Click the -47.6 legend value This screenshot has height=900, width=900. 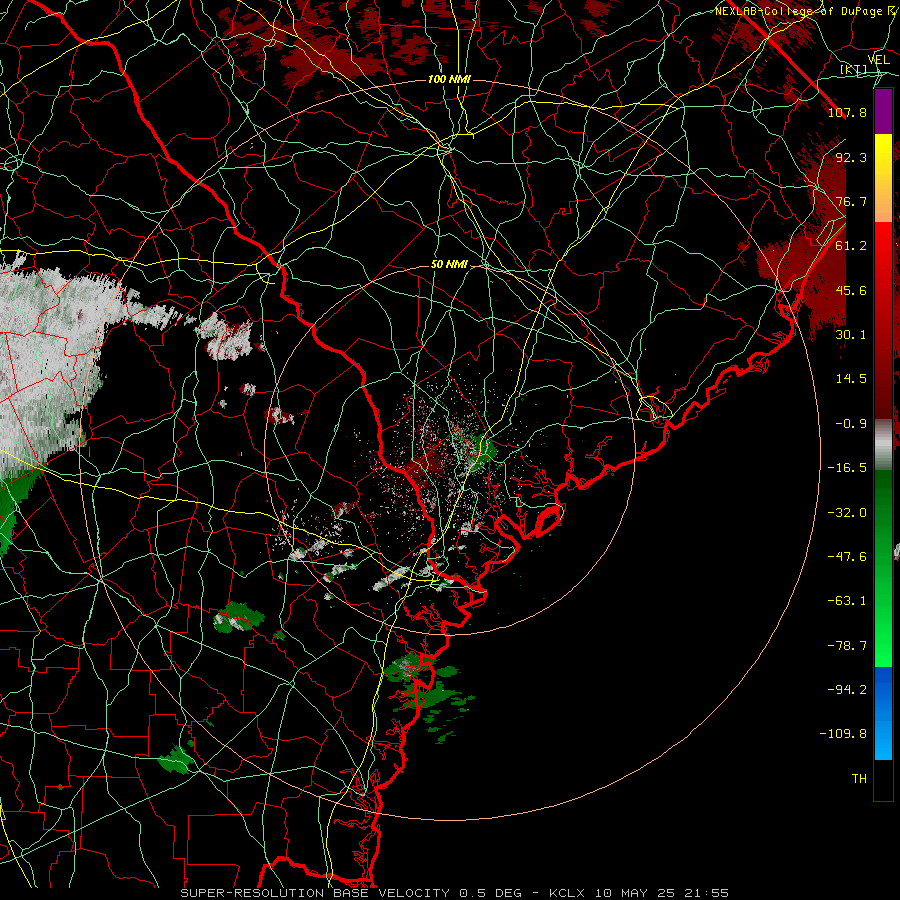coord(847,557)
